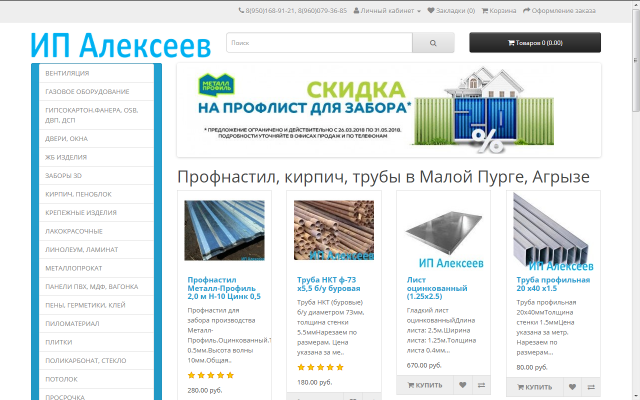
Task: Click КУПИТЬ for Труба профильная
Action: pos(535,387)
